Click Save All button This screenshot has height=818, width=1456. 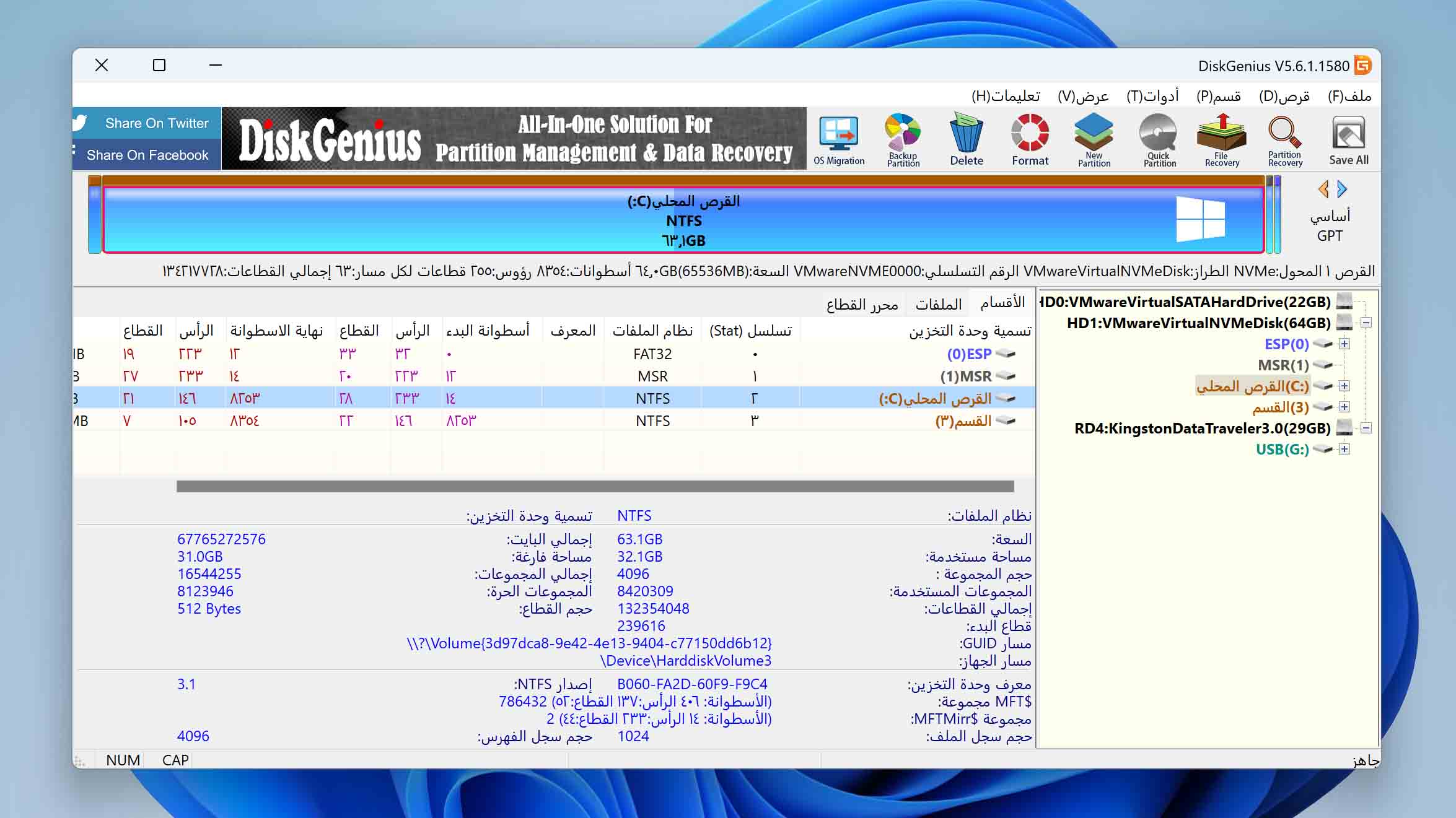[x=1350, y=139]
